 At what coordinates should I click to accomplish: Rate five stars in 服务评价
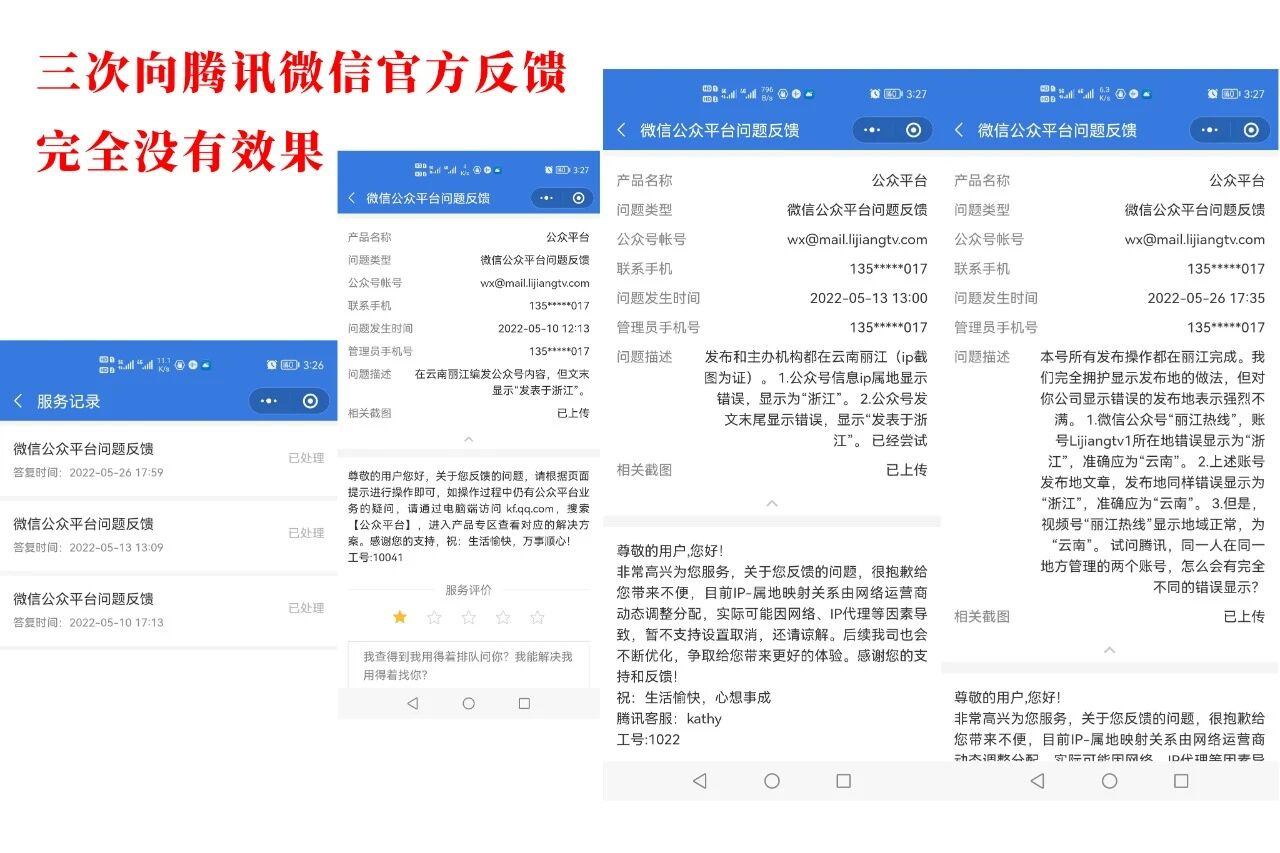coord(537,617)
